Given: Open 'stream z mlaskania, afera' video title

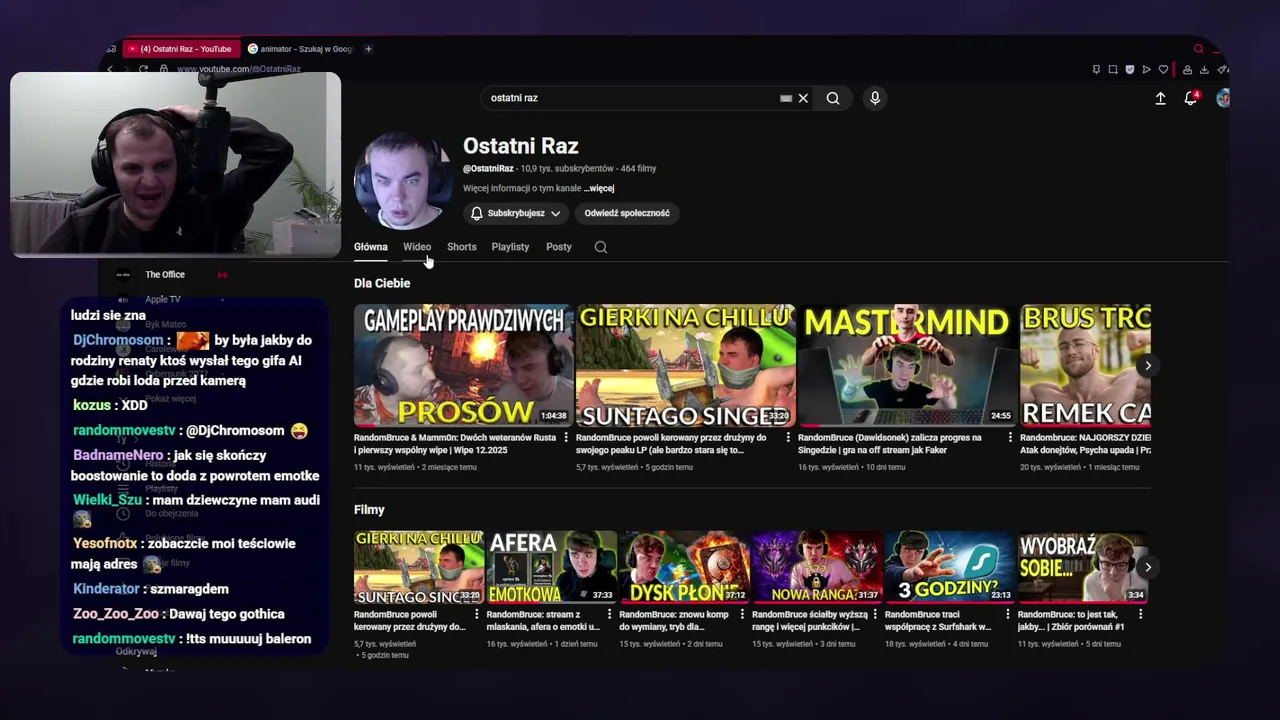Looking at the screenshot, I should (543, 621).
